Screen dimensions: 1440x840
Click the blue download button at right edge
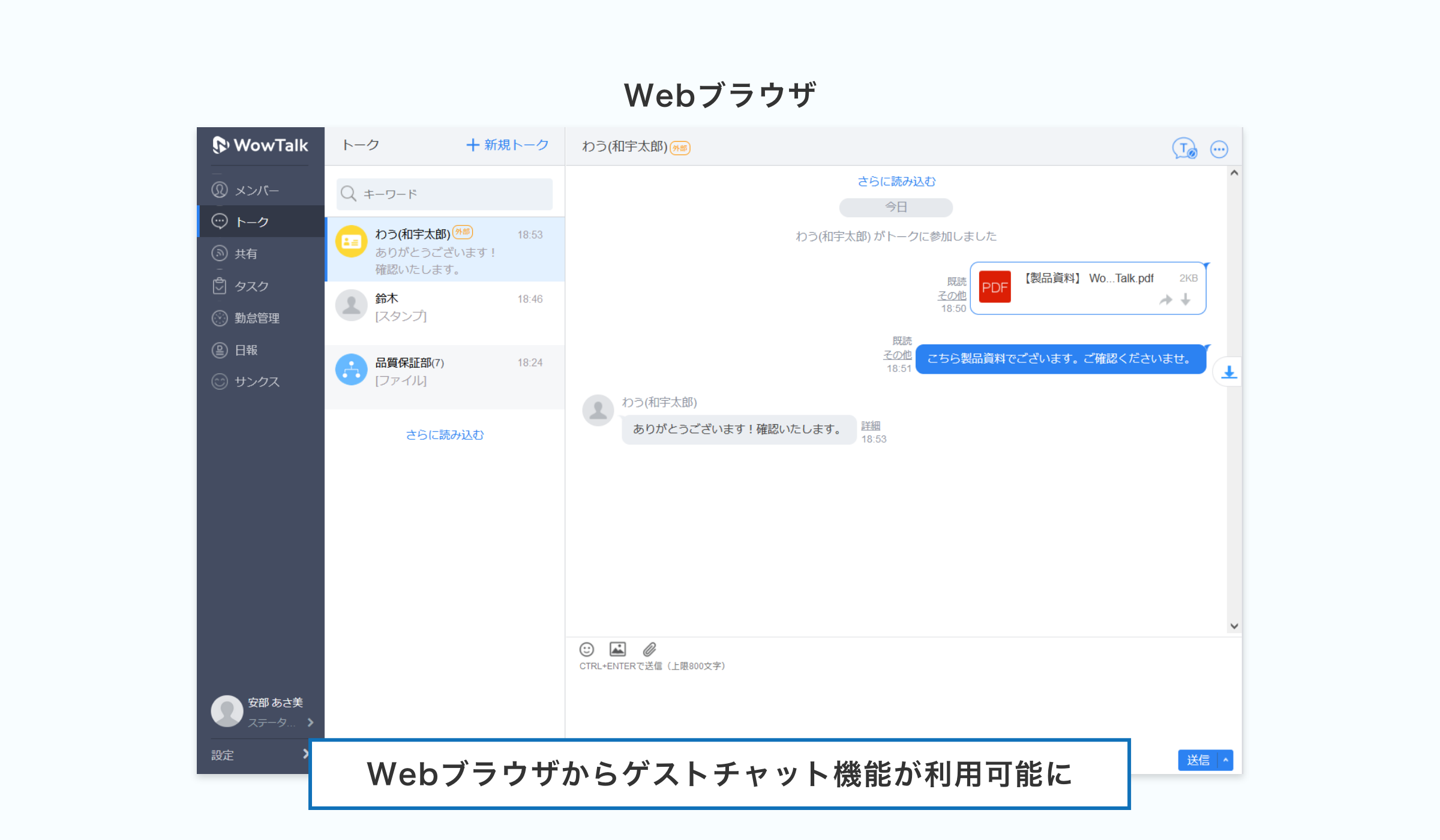point(1228,373)
